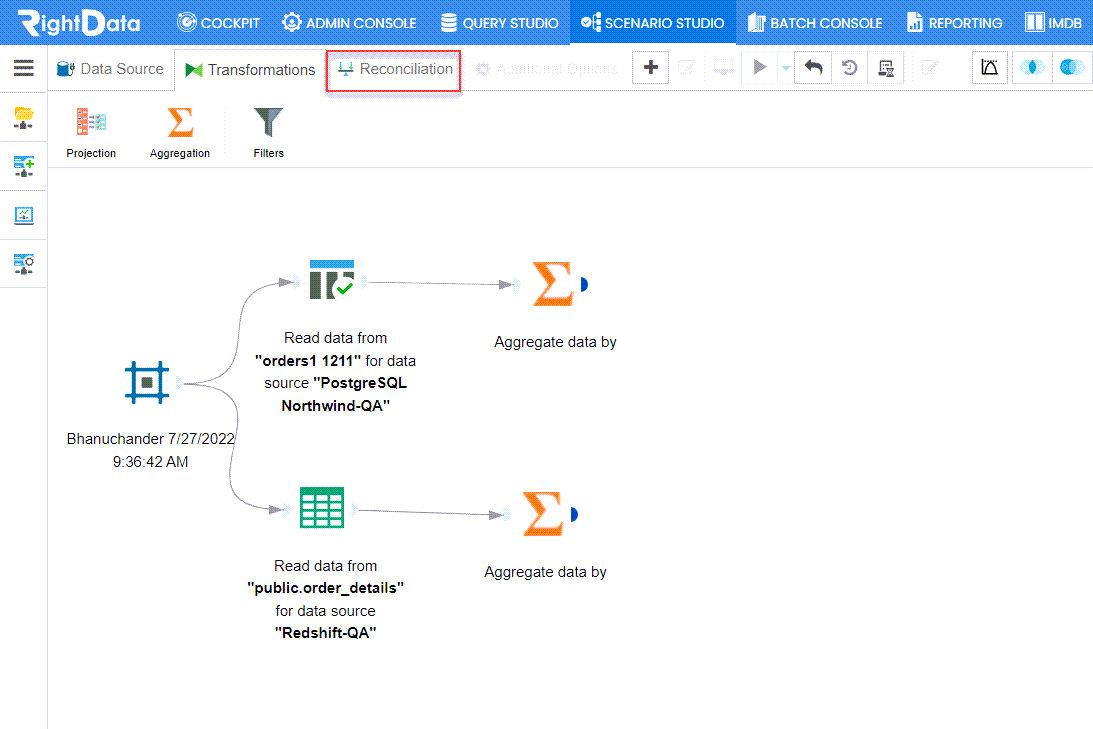Image resolution: width=1093 pixels, height=729 pixels.
Task: Click the greyed monitor preview icon
Action: 724,68
